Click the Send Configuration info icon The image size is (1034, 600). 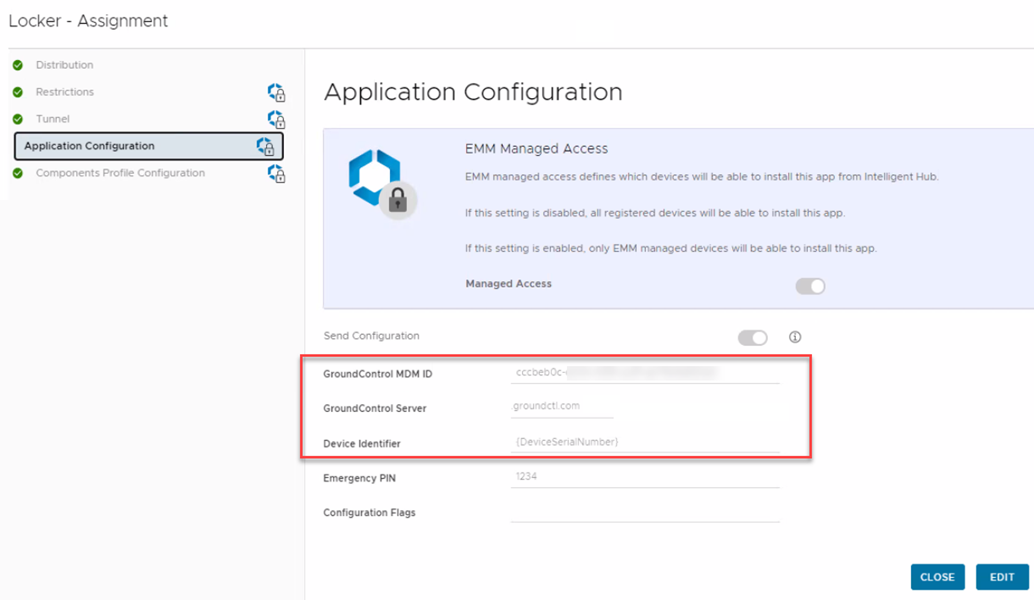(x=795, y=337)
